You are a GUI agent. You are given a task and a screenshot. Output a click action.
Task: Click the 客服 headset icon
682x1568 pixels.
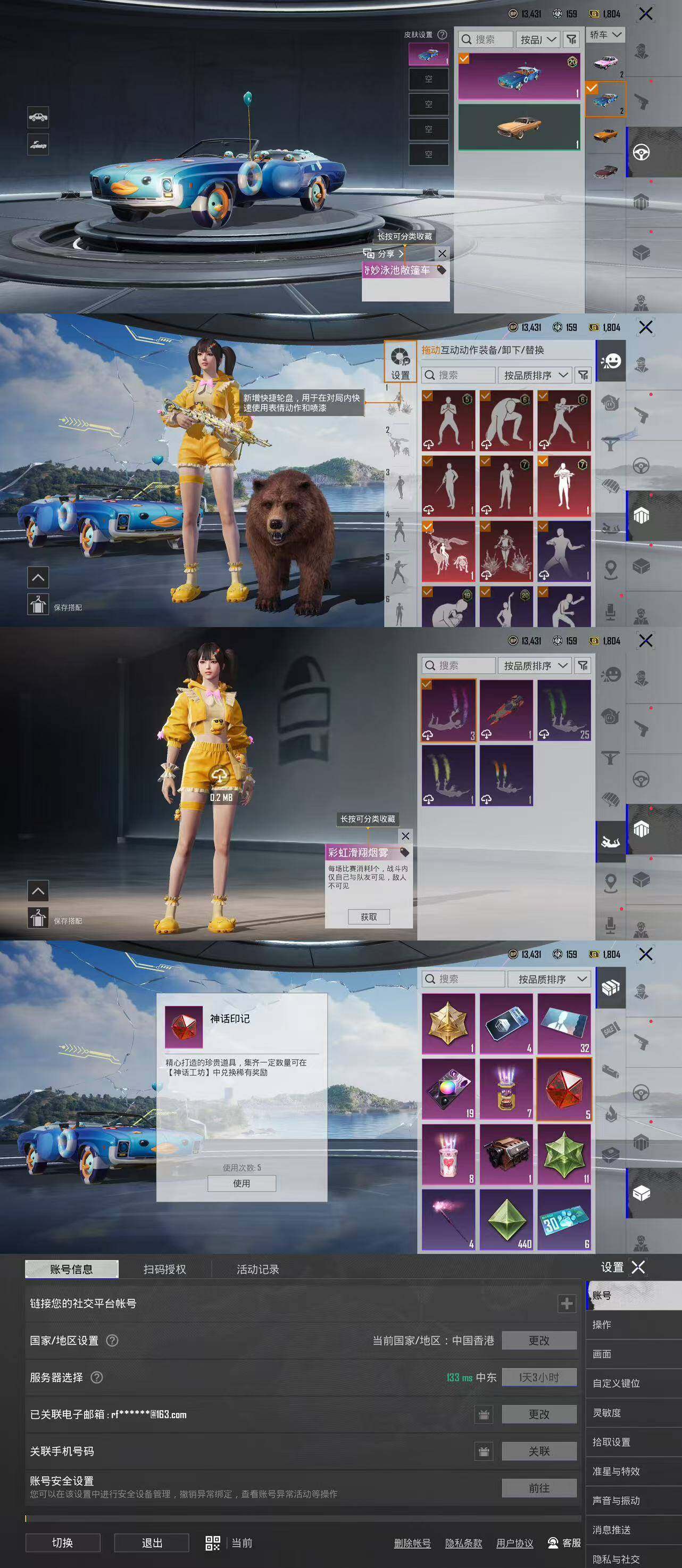[553, 1542]
